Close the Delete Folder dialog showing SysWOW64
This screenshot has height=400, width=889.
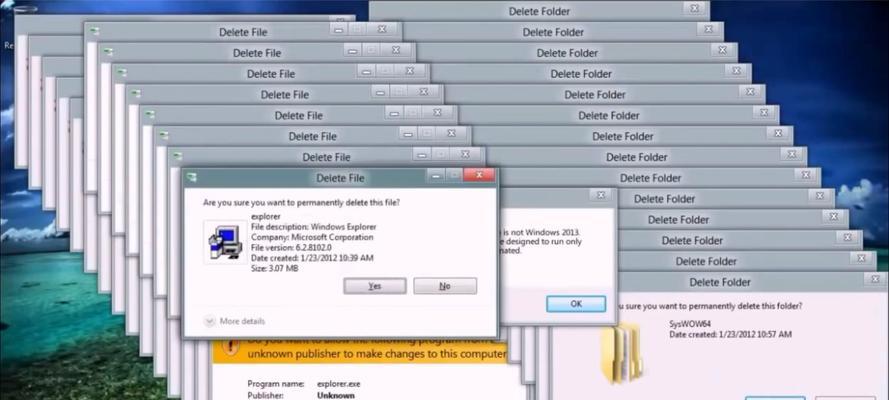(875, 279)
